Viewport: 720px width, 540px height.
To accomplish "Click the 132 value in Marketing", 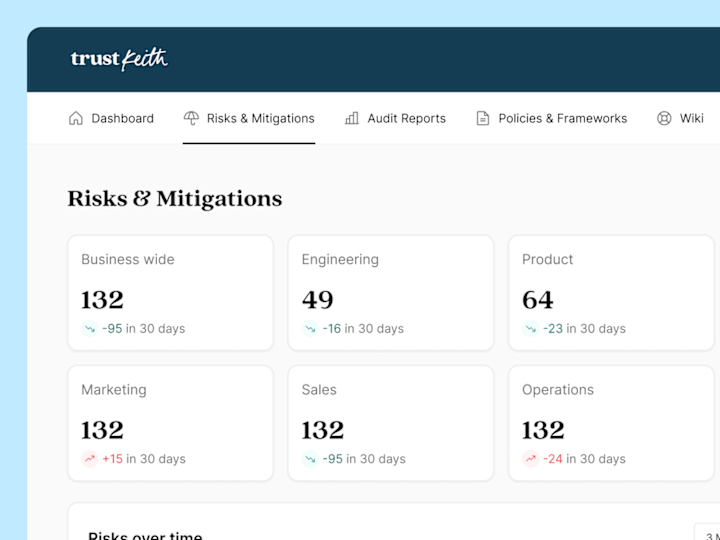I will 102,430.
